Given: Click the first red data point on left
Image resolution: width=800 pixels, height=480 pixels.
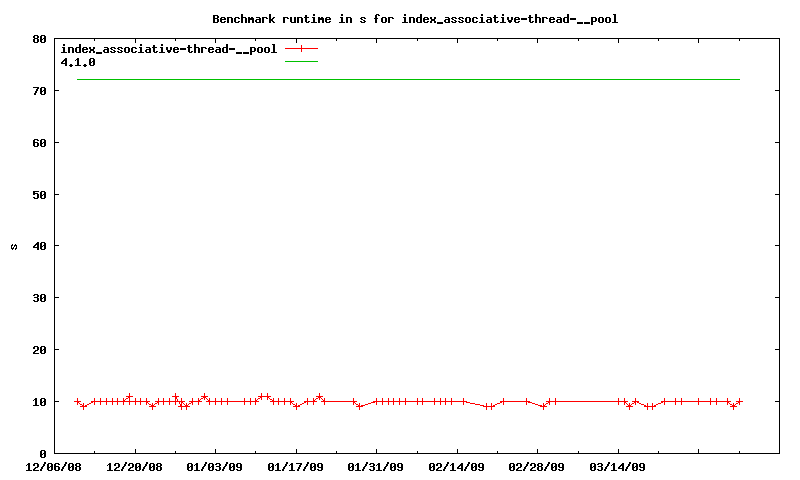Looking at the screenshot, I should click(x=77, y=402).
